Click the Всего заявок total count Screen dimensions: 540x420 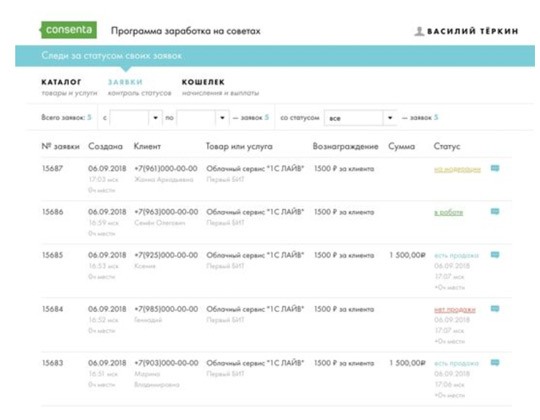tap(89, 117)
